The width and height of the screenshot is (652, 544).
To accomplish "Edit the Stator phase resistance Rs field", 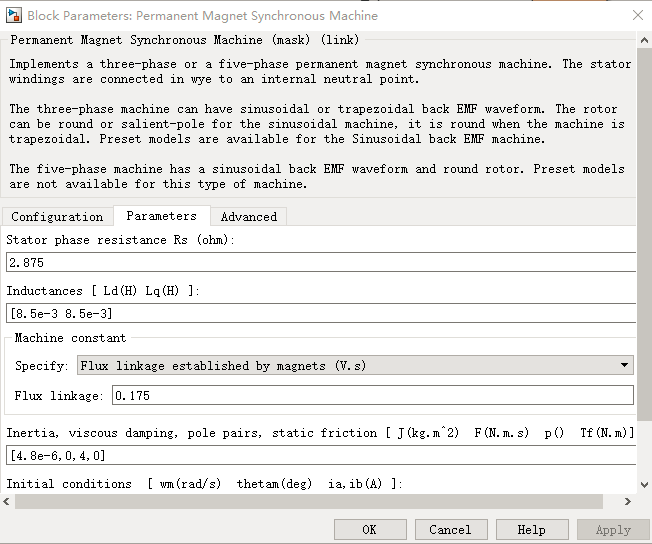I will 321,262.
